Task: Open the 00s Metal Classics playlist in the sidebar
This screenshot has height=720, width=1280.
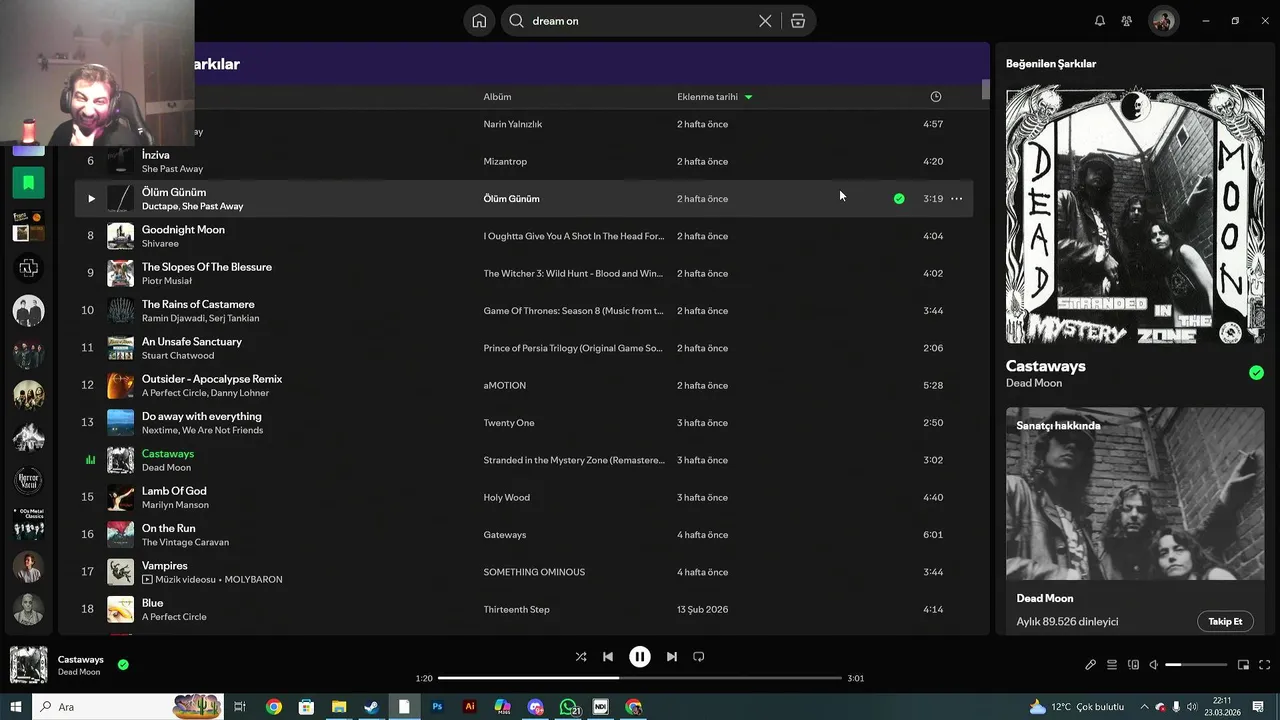Action: click(28, 524)
